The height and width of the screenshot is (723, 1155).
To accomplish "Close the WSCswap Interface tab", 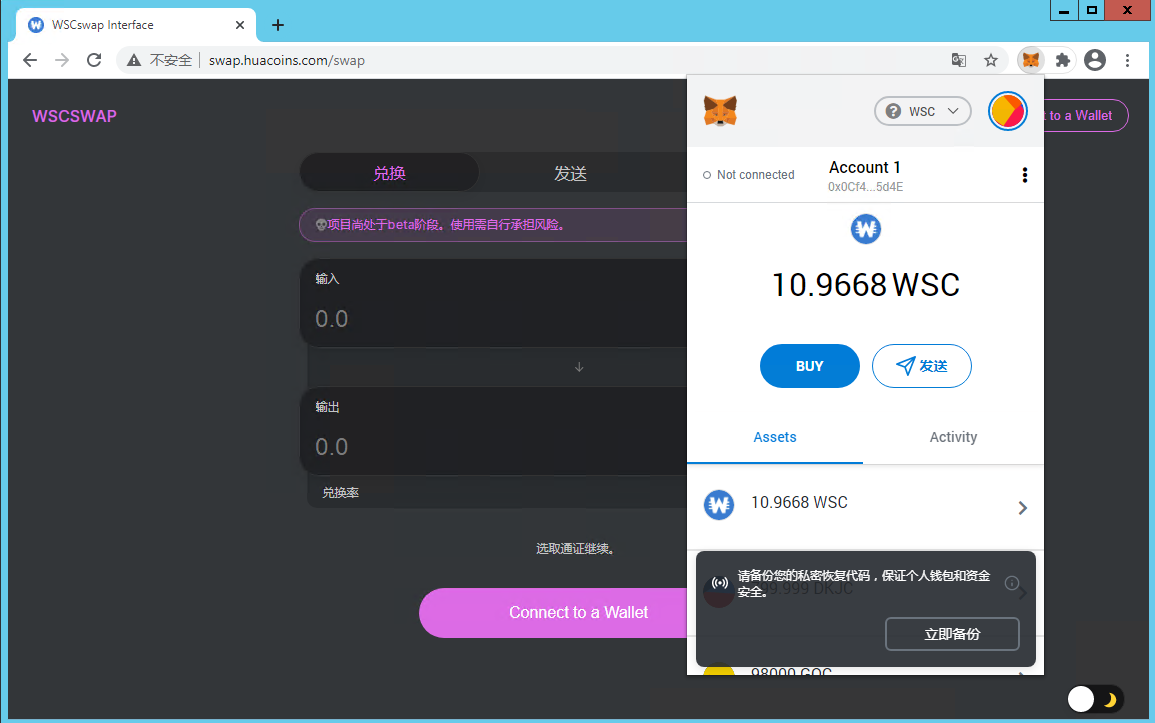I will pos(239,25).
